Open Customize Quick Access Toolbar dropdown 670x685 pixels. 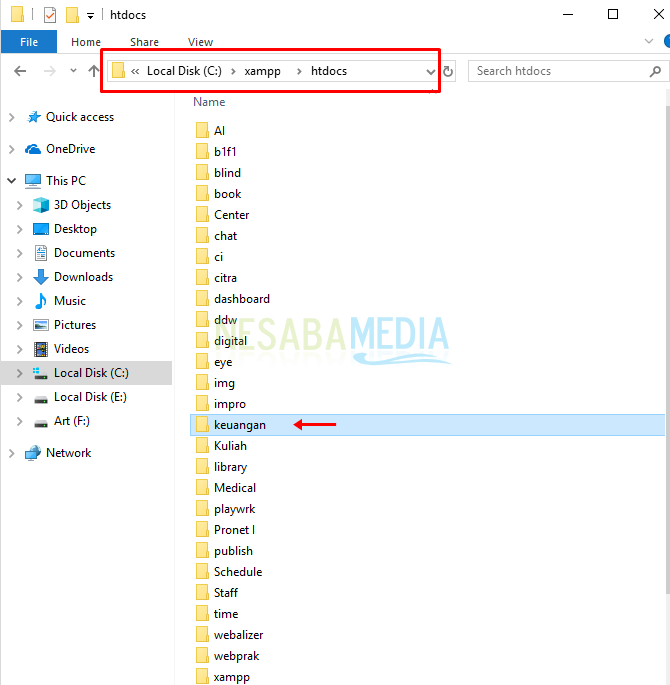click(x=90, y=16)
